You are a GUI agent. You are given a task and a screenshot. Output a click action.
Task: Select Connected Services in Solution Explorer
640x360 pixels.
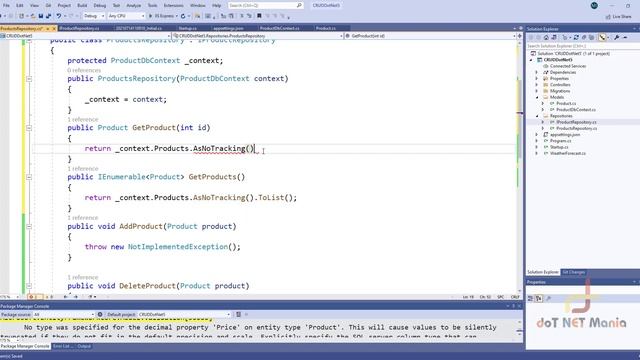tap(567, 66)
